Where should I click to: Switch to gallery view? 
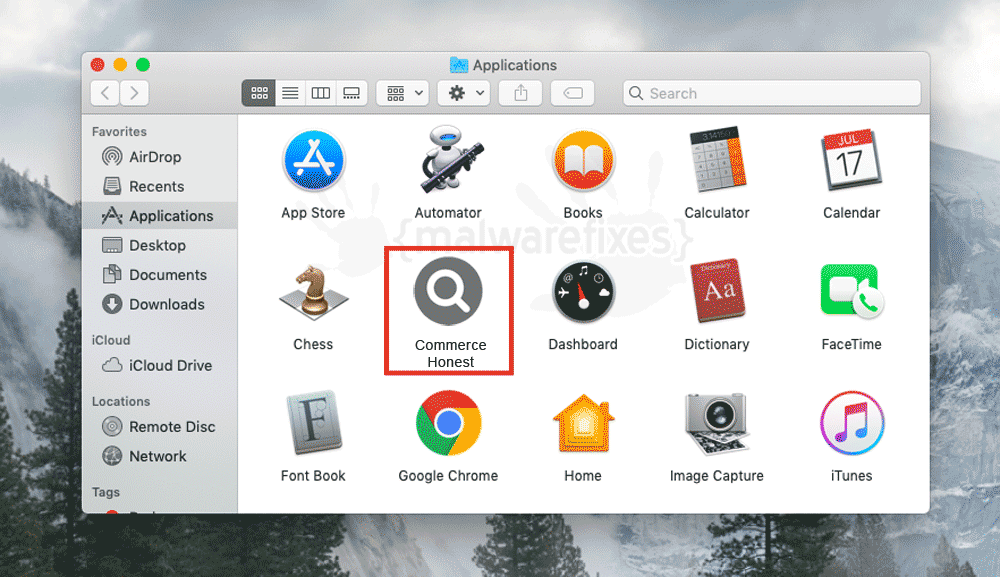(351, 93)
